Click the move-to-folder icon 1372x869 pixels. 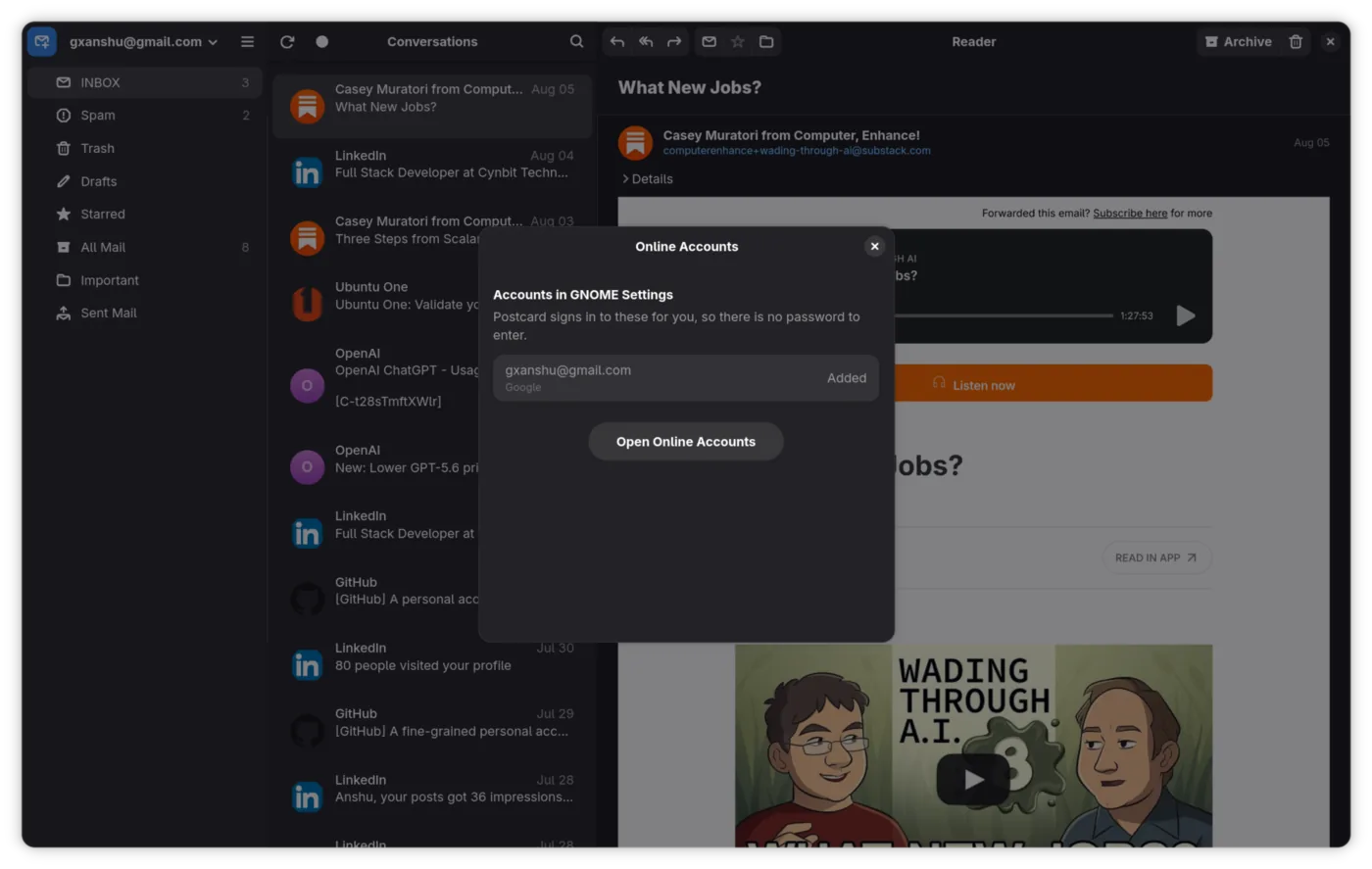coord(766,41)
